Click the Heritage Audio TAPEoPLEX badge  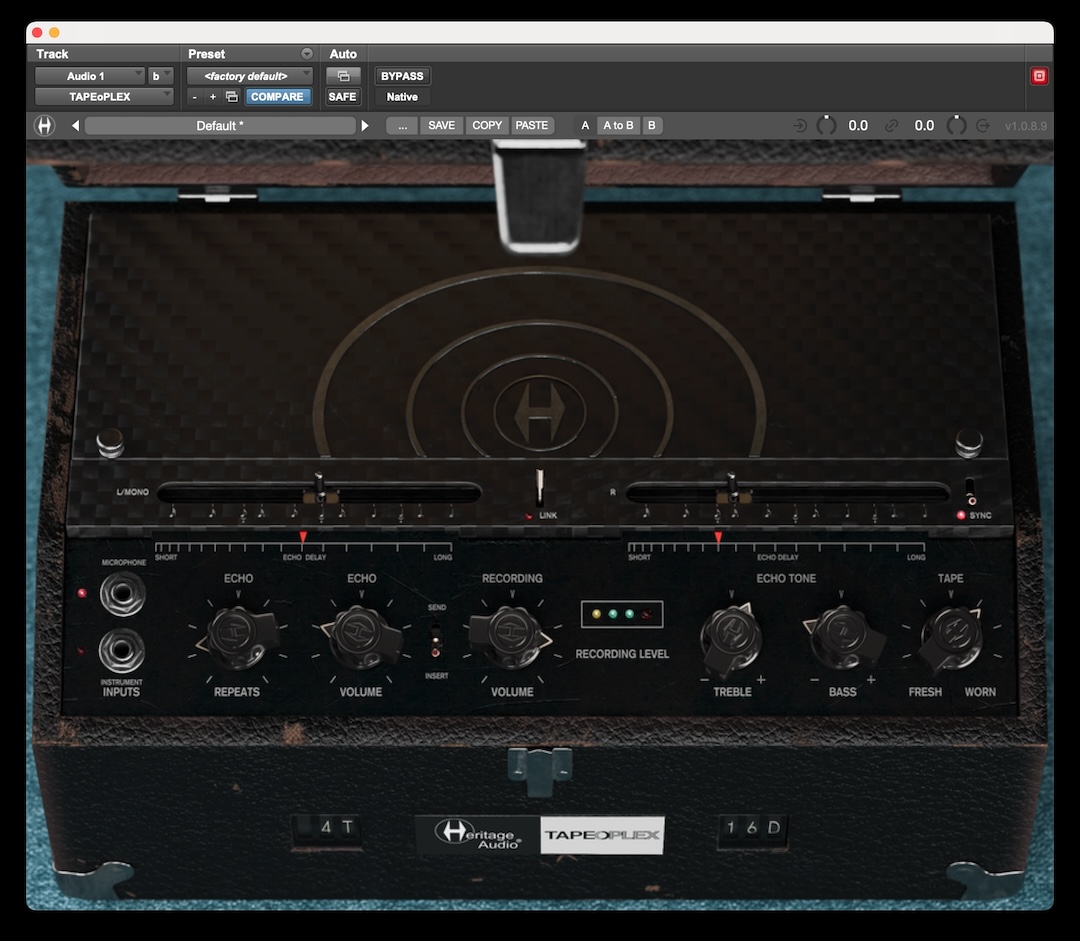(x=540, y=835)
